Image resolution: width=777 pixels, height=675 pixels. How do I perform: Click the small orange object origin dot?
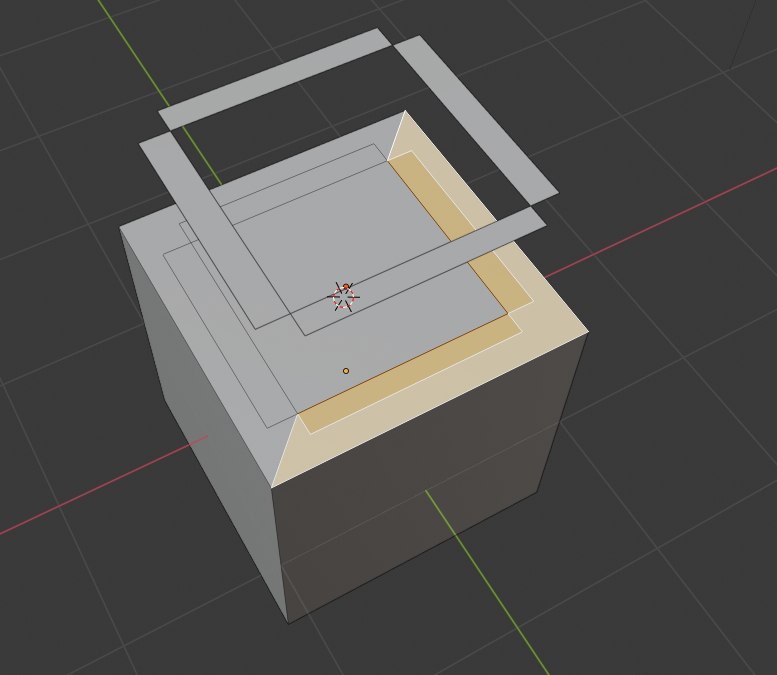(x=346, y=371)
